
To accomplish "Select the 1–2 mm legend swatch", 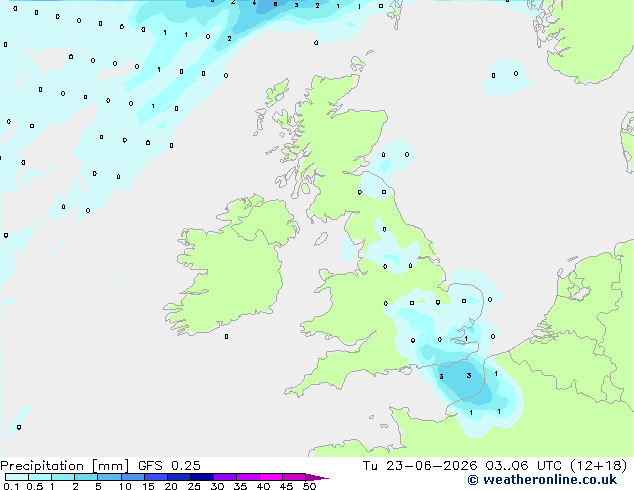I will point(63,477).
